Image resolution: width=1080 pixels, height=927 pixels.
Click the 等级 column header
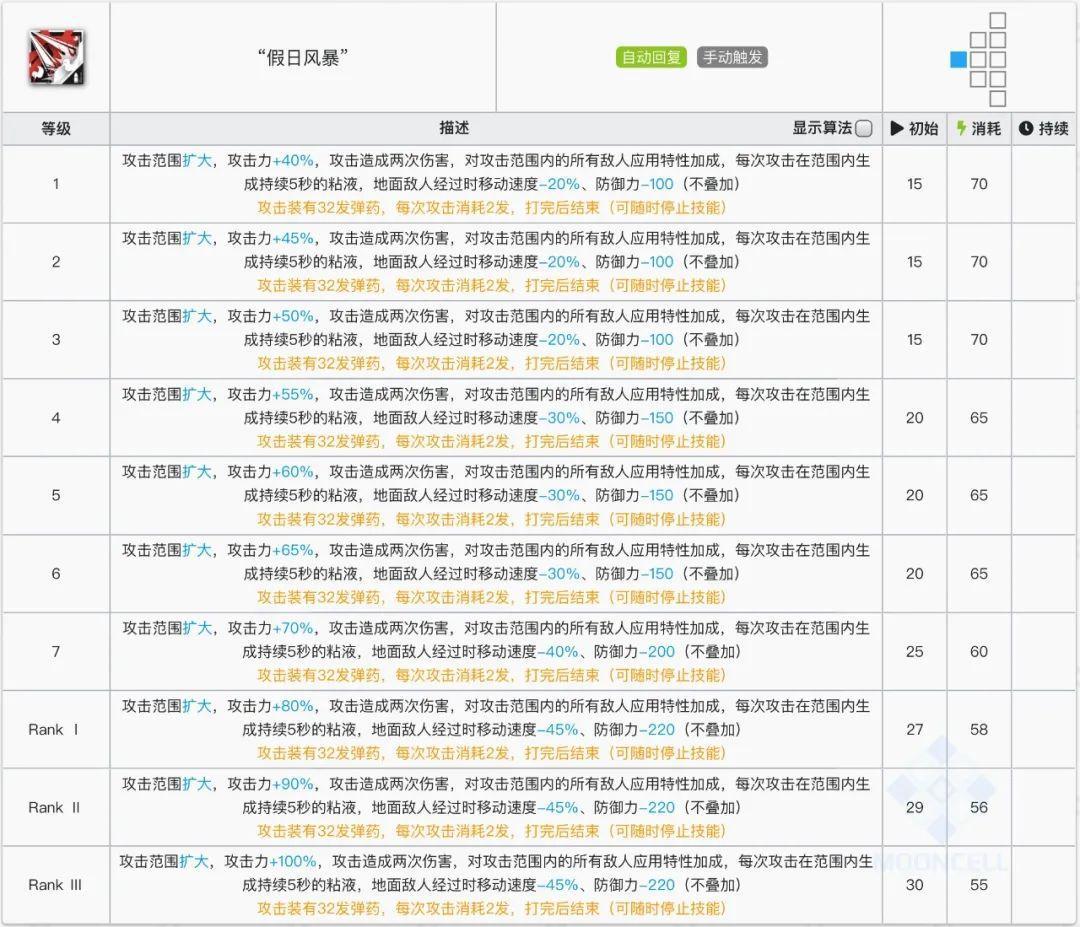tap(55, 129)
